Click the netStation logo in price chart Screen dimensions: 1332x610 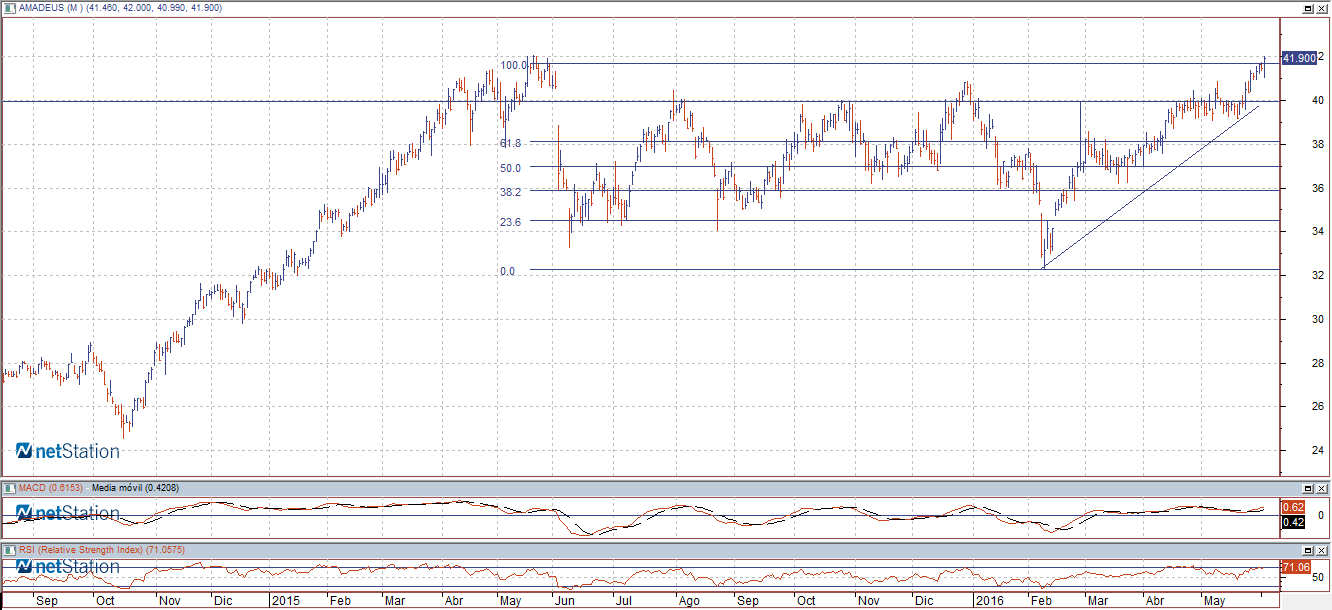click(x=68, y=451)
